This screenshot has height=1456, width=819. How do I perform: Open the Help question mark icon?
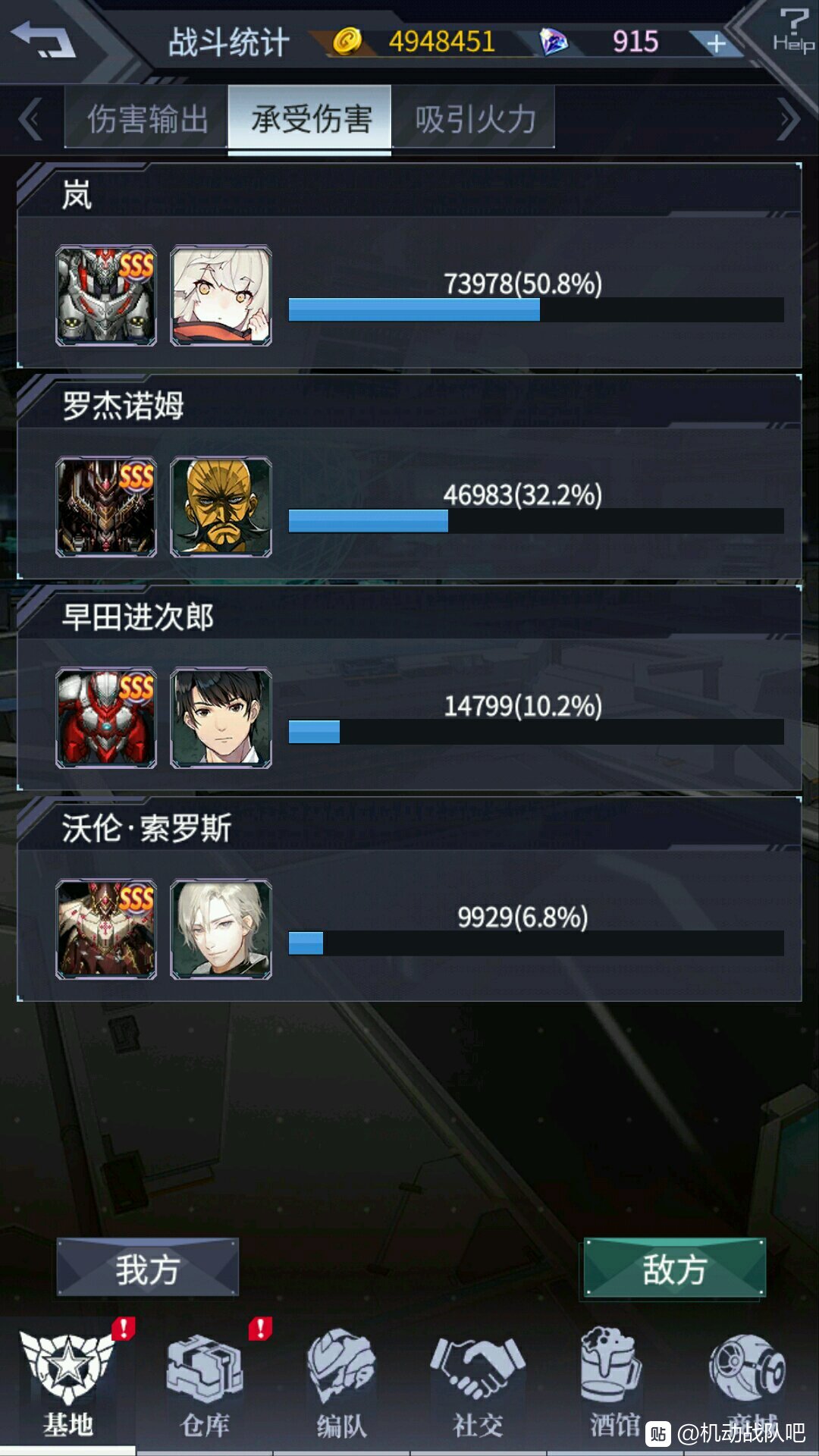793,30
